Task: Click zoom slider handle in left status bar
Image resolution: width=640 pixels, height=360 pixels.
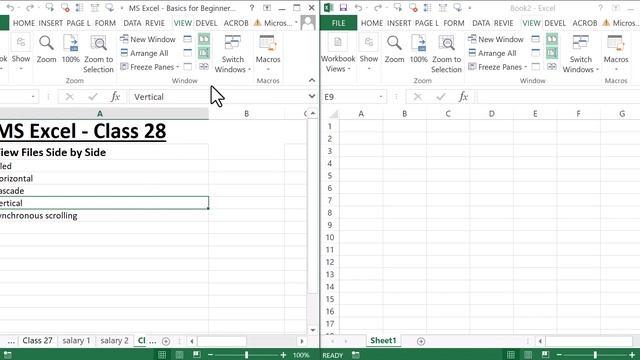Action: (247, 355)
